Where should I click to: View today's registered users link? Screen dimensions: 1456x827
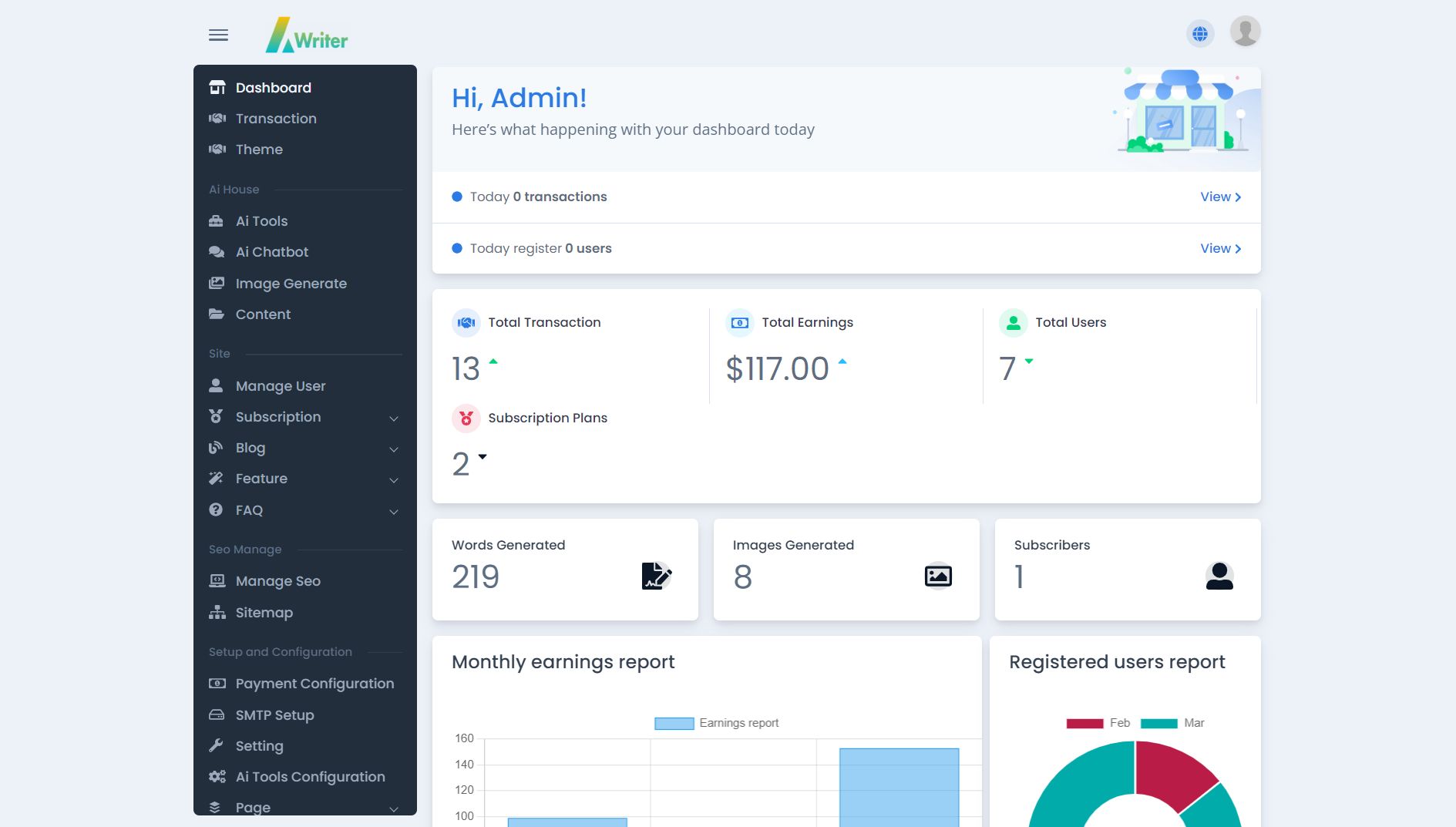(1220, 249)
